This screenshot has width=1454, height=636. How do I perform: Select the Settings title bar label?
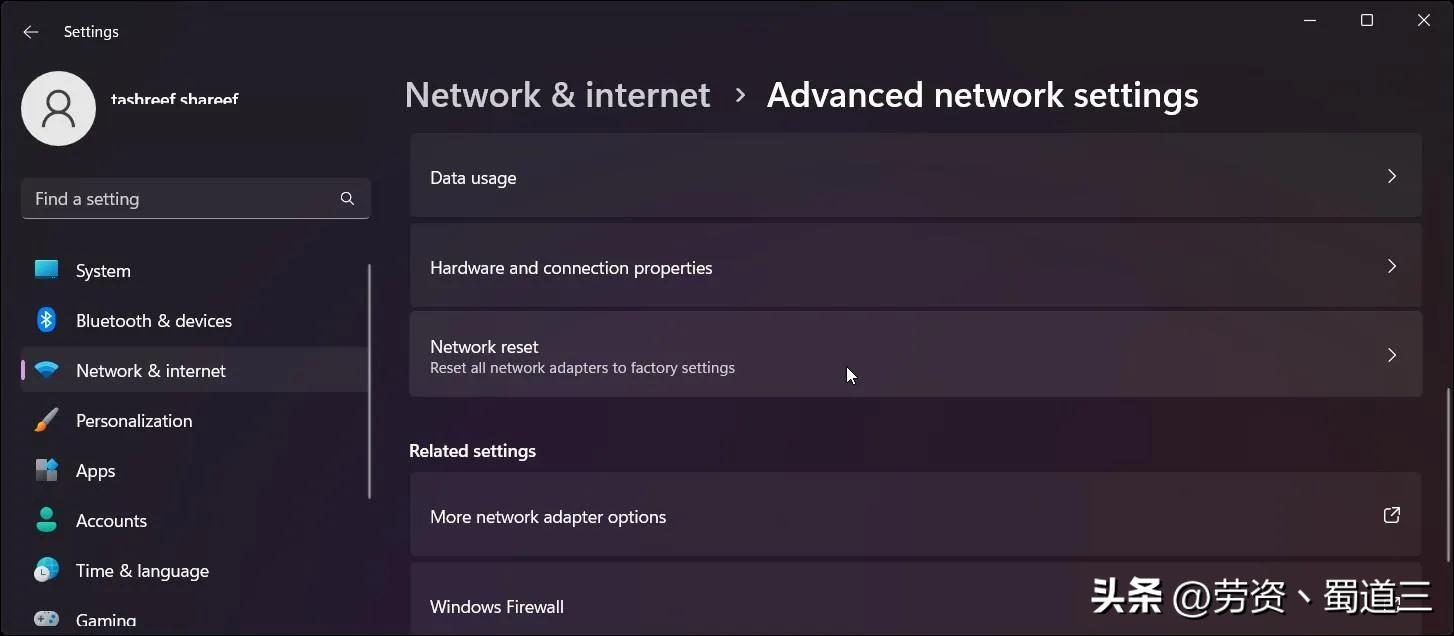pos(90,31)
